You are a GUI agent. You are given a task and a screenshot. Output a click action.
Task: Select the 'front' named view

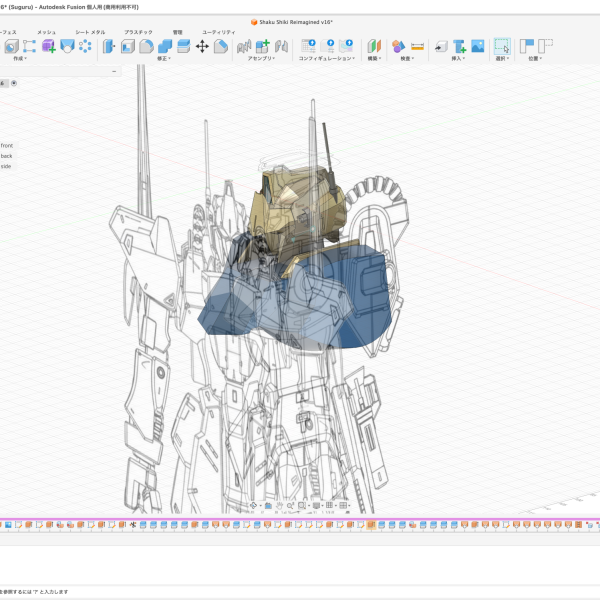point(7,145)
